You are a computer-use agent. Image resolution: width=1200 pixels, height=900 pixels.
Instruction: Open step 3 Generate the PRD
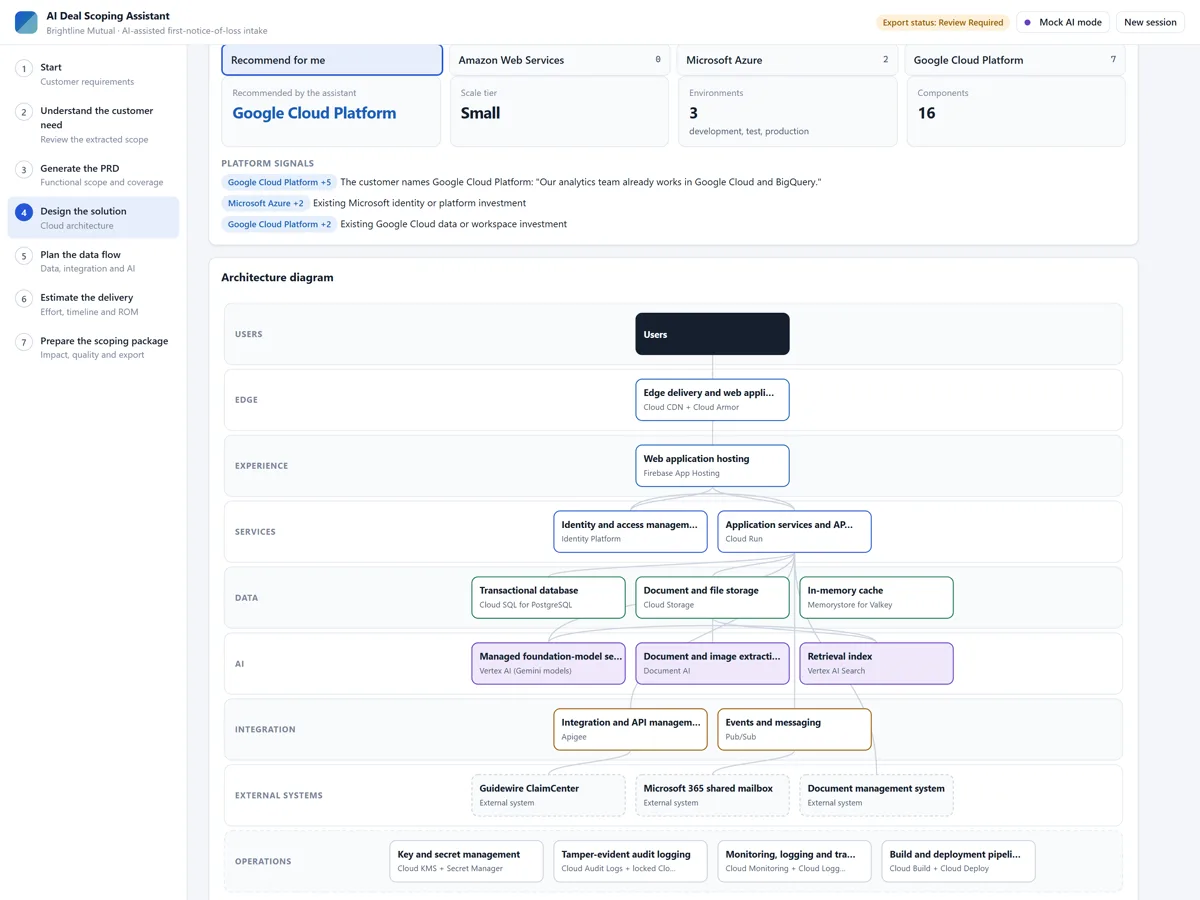pyautogui.click(x=93, y=175)
